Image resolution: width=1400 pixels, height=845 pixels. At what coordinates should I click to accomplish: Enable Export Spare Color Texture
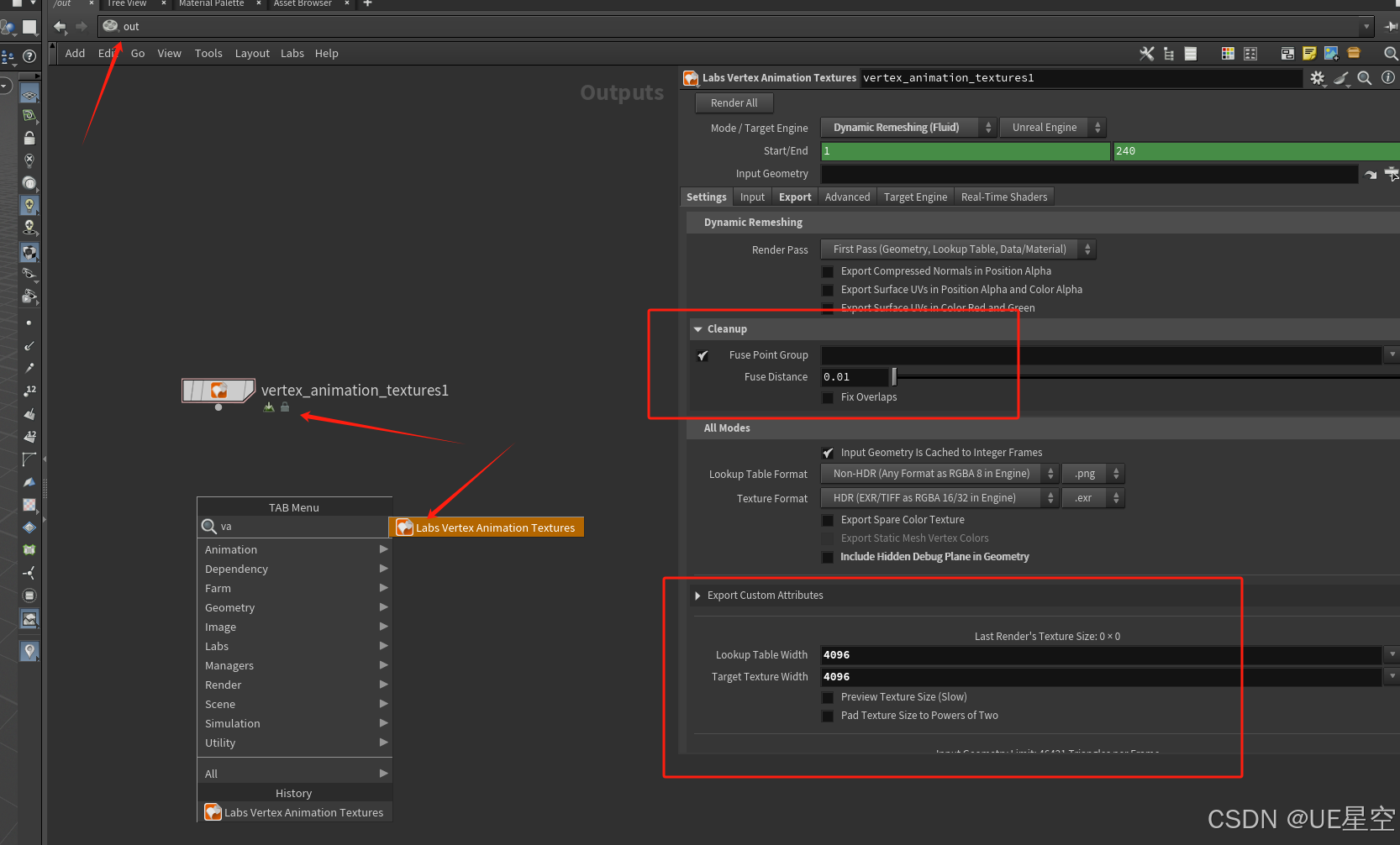[828, 520]
